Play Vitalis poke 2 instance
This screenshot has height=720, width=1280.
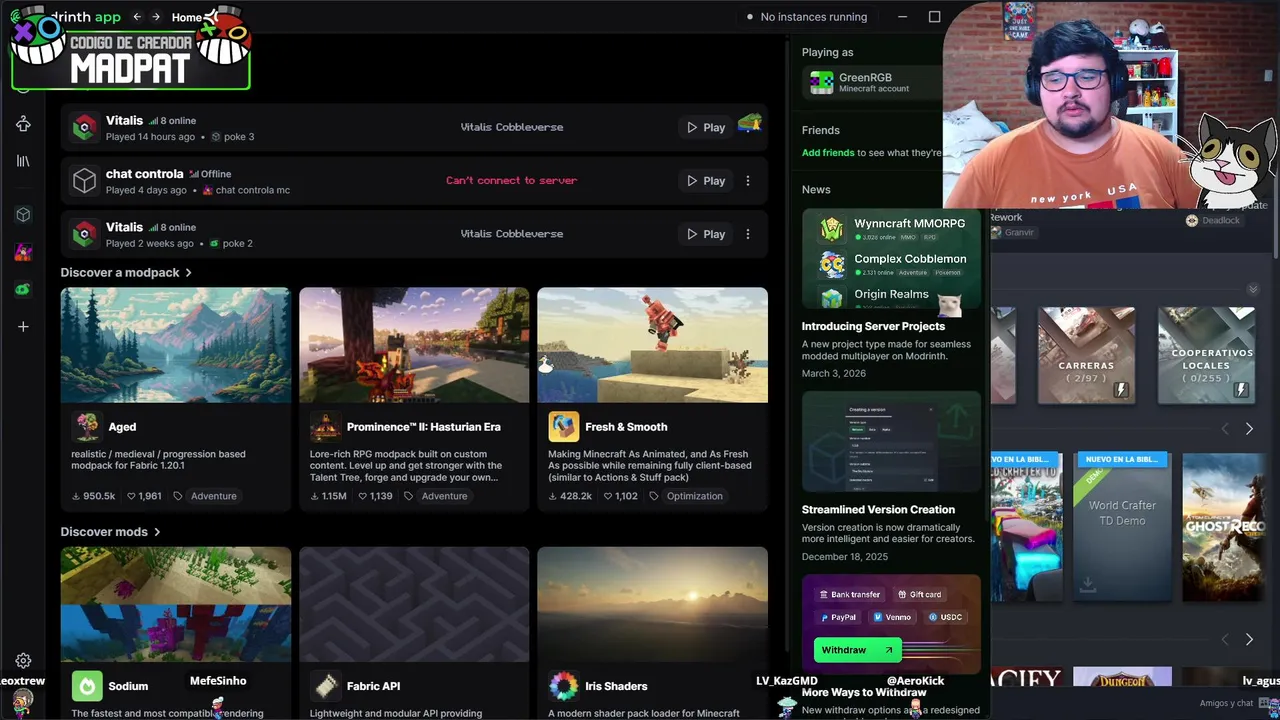pyautogui.click(x=705, y=234)
